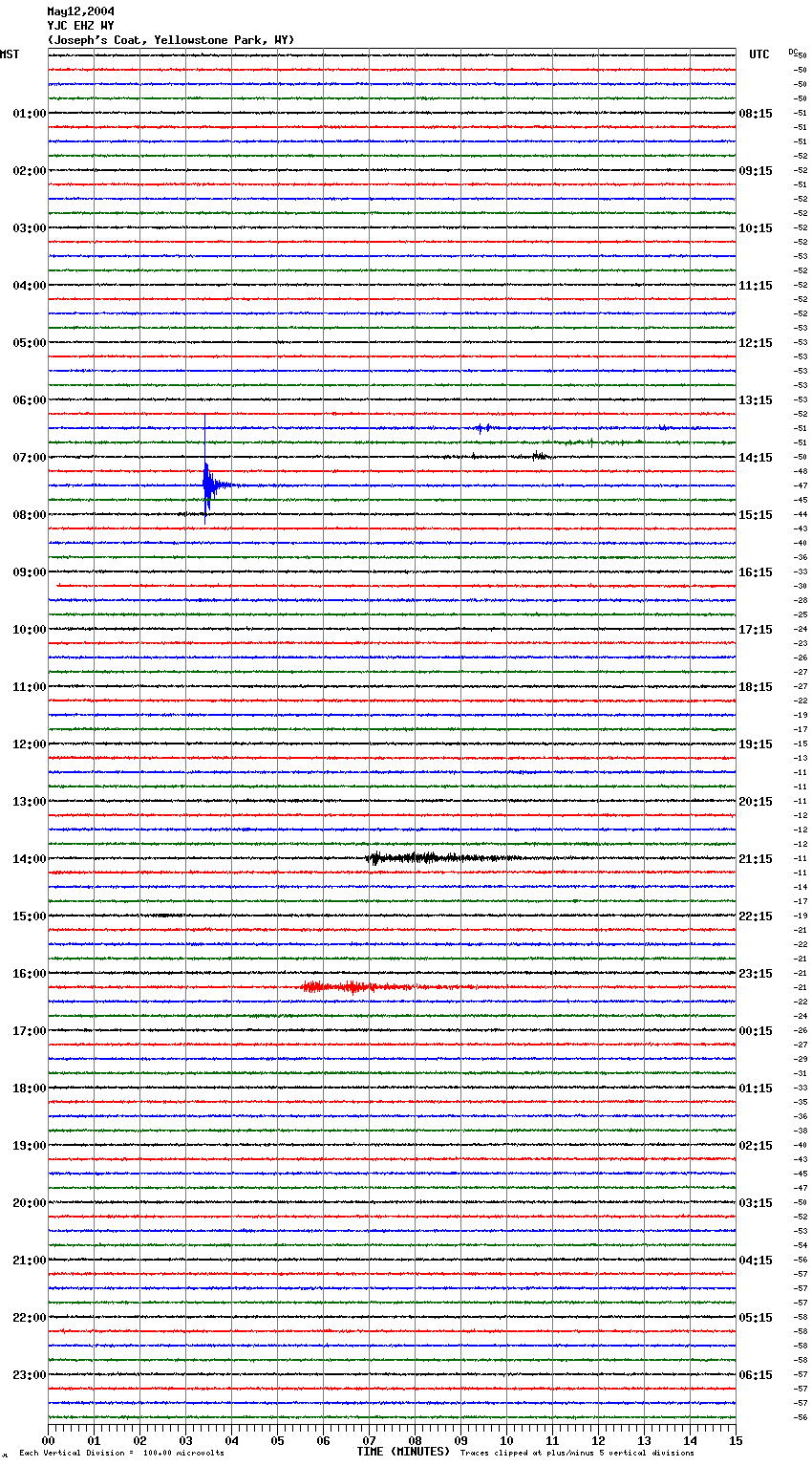The width and height of the screenshot is (812, 1466).
Task: Select the 07:00 MST time label
Action: [x=29, y=458]
